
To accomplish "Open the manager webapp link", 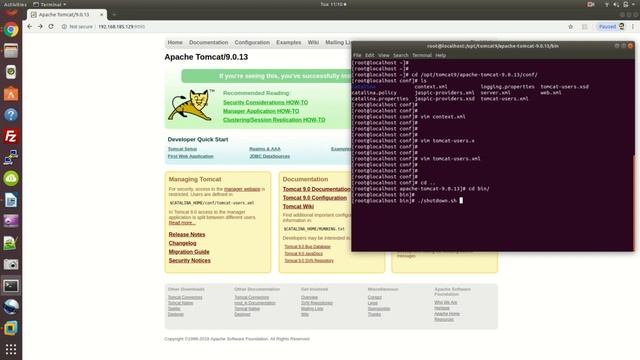I will click(242, 189).
